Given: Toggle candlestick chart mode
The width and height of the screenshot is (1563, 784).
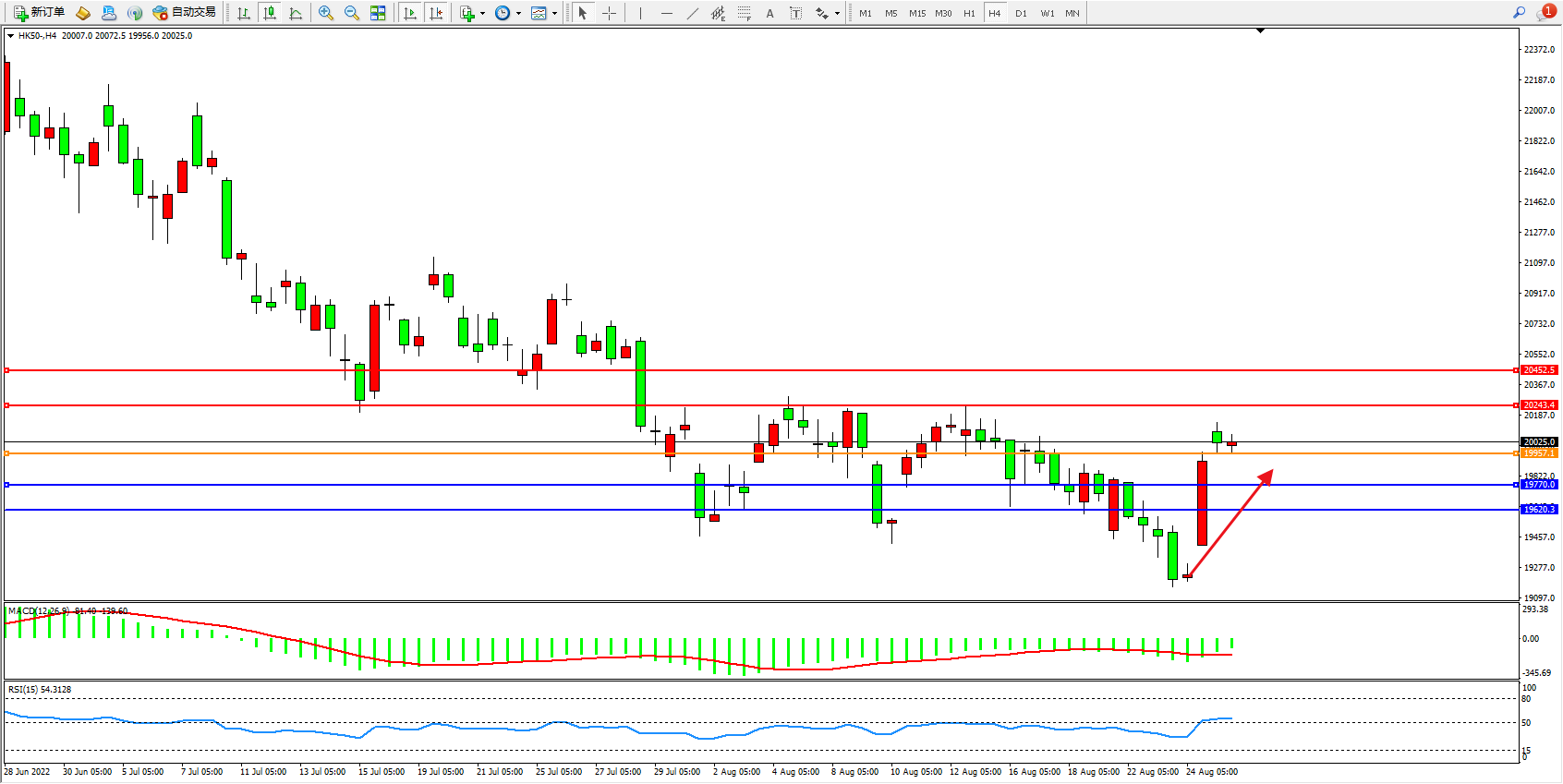Looking at the screenshot, I should (x=270, y=13).
